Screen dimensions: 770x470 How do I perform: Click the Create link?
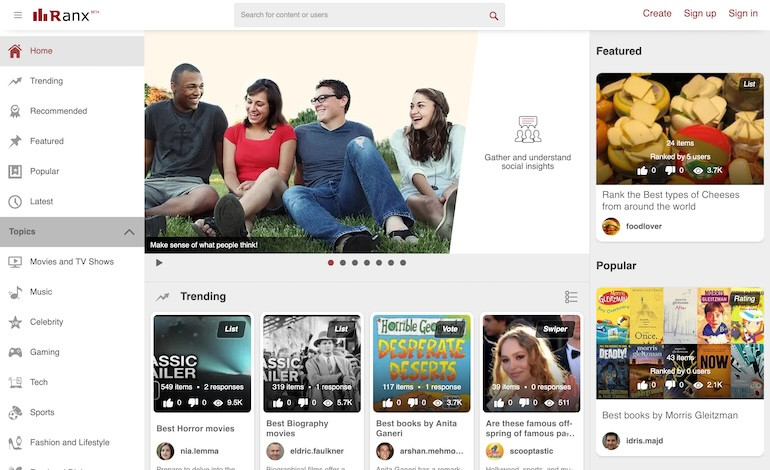[x=657, y=14]
